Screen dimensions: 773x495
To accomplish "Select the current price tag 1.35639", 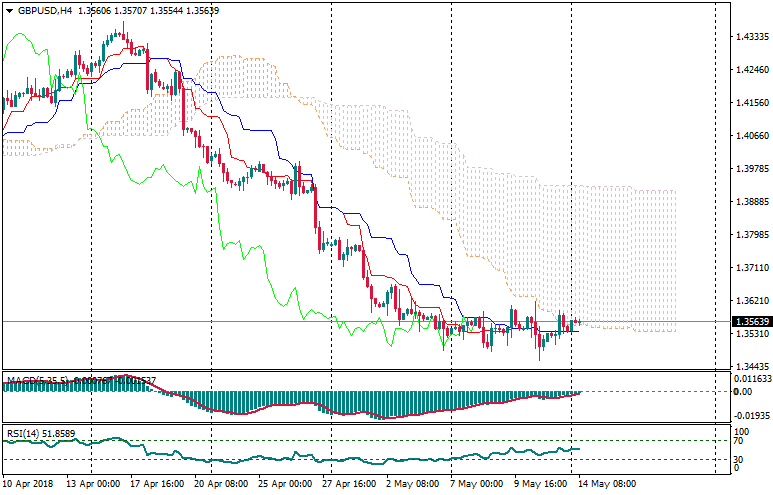I will click(x=750, y=322).
